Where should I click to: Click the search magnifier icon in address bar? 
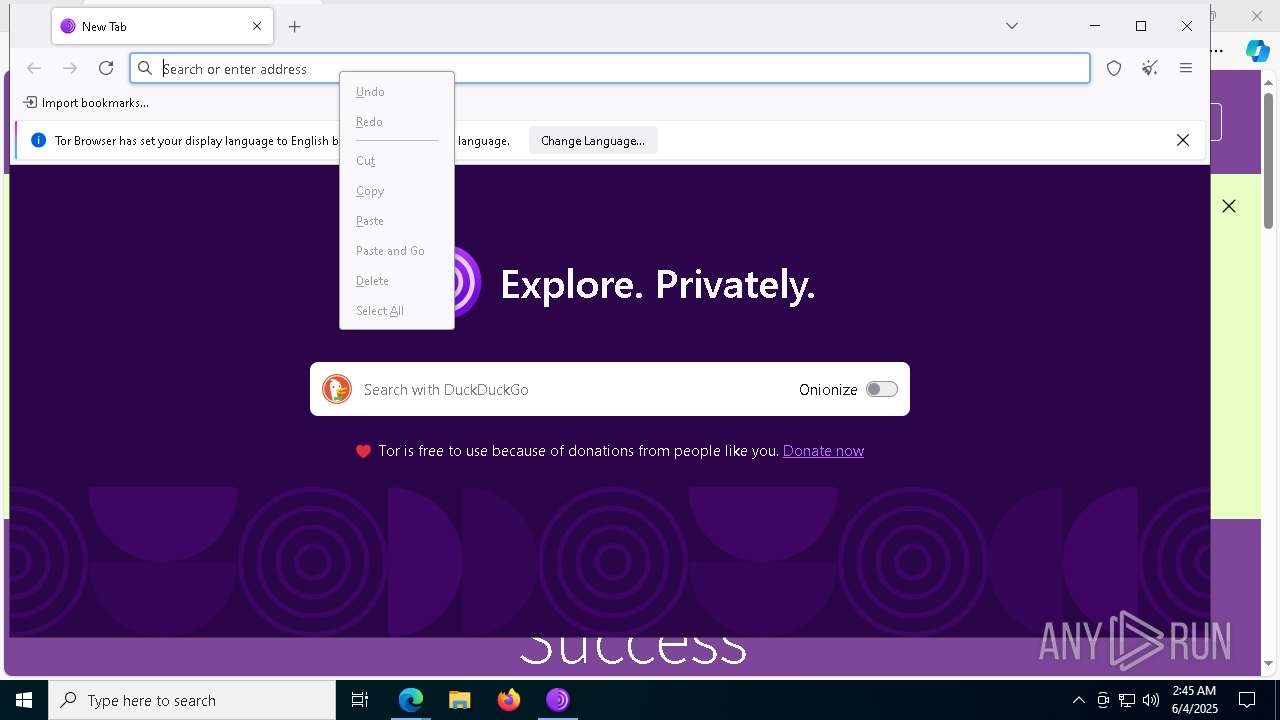click(x=145, y=68)
